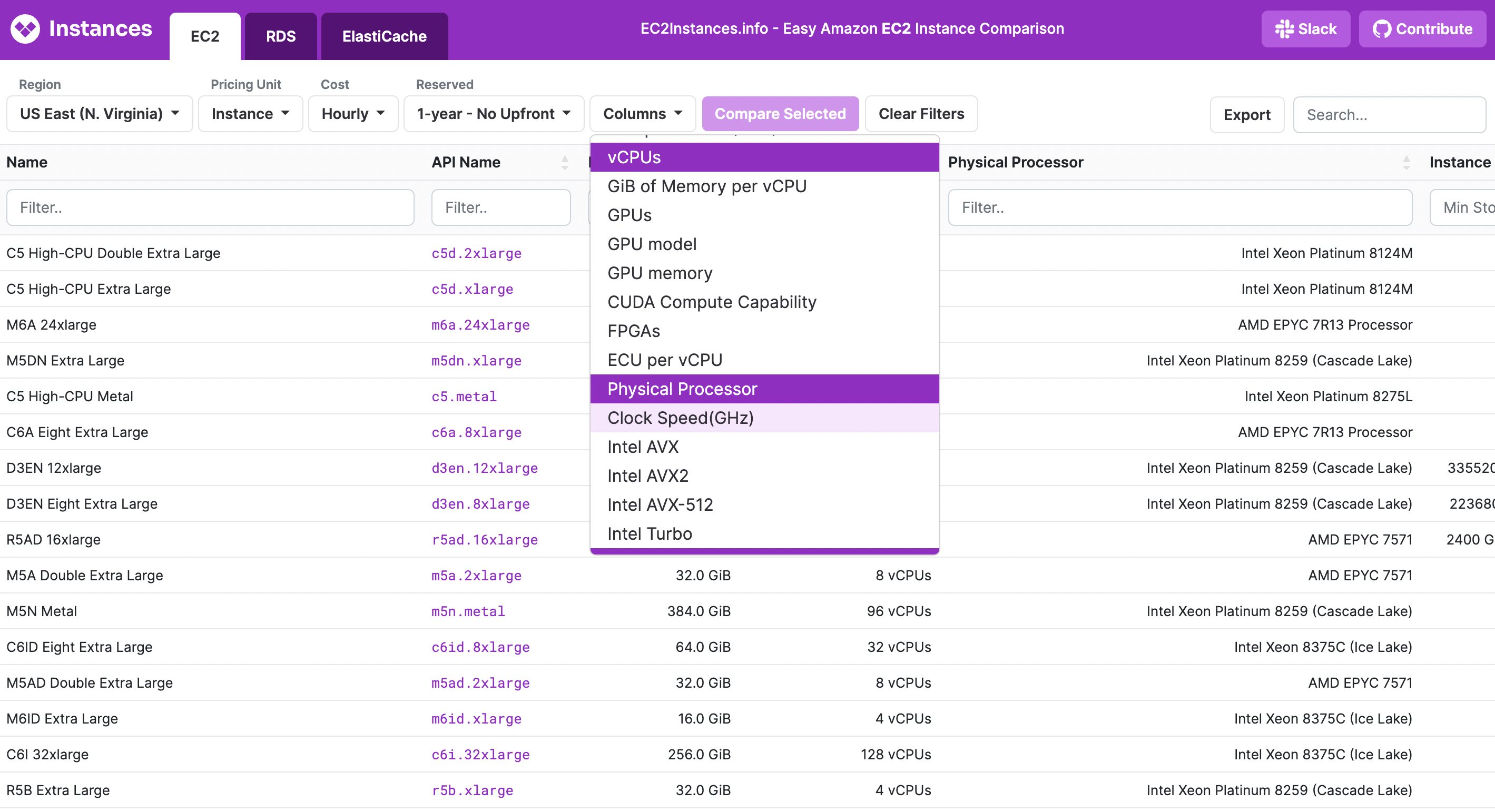The image size is (1495, 812).
Task: Open c6id.8xlarge instance link
Action: click(480, 648)
